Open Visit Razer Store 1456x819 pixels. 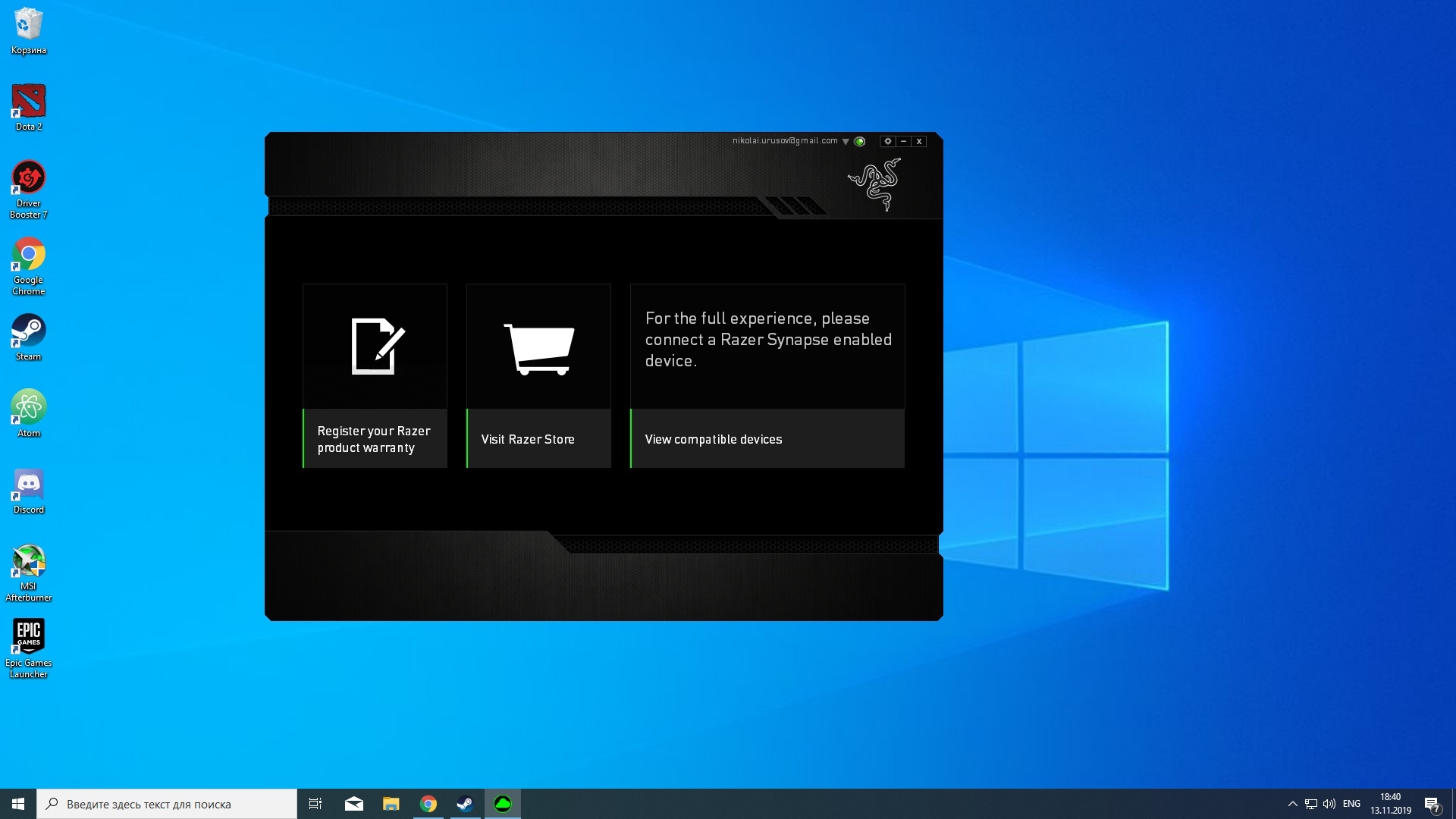point(538,439)
